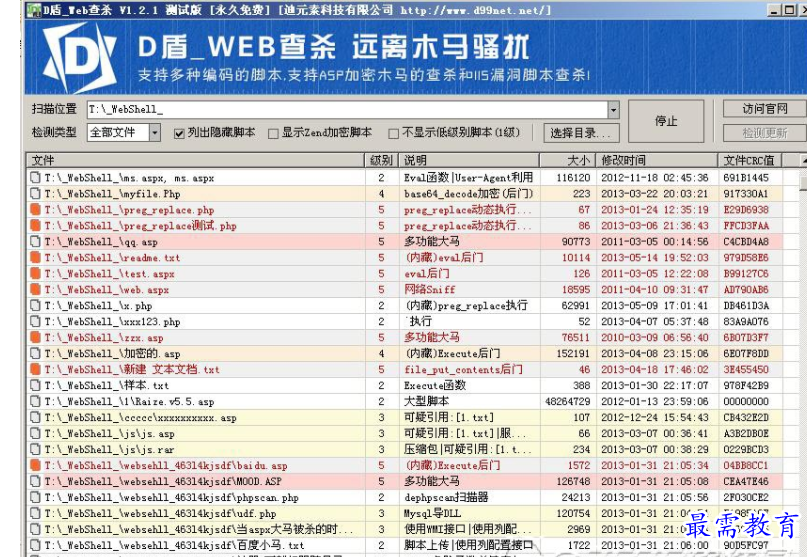Open the 扫描位置 path dropdown arrow
The width and height of the screenshot is (807, 557).
[x=613, y=110]
